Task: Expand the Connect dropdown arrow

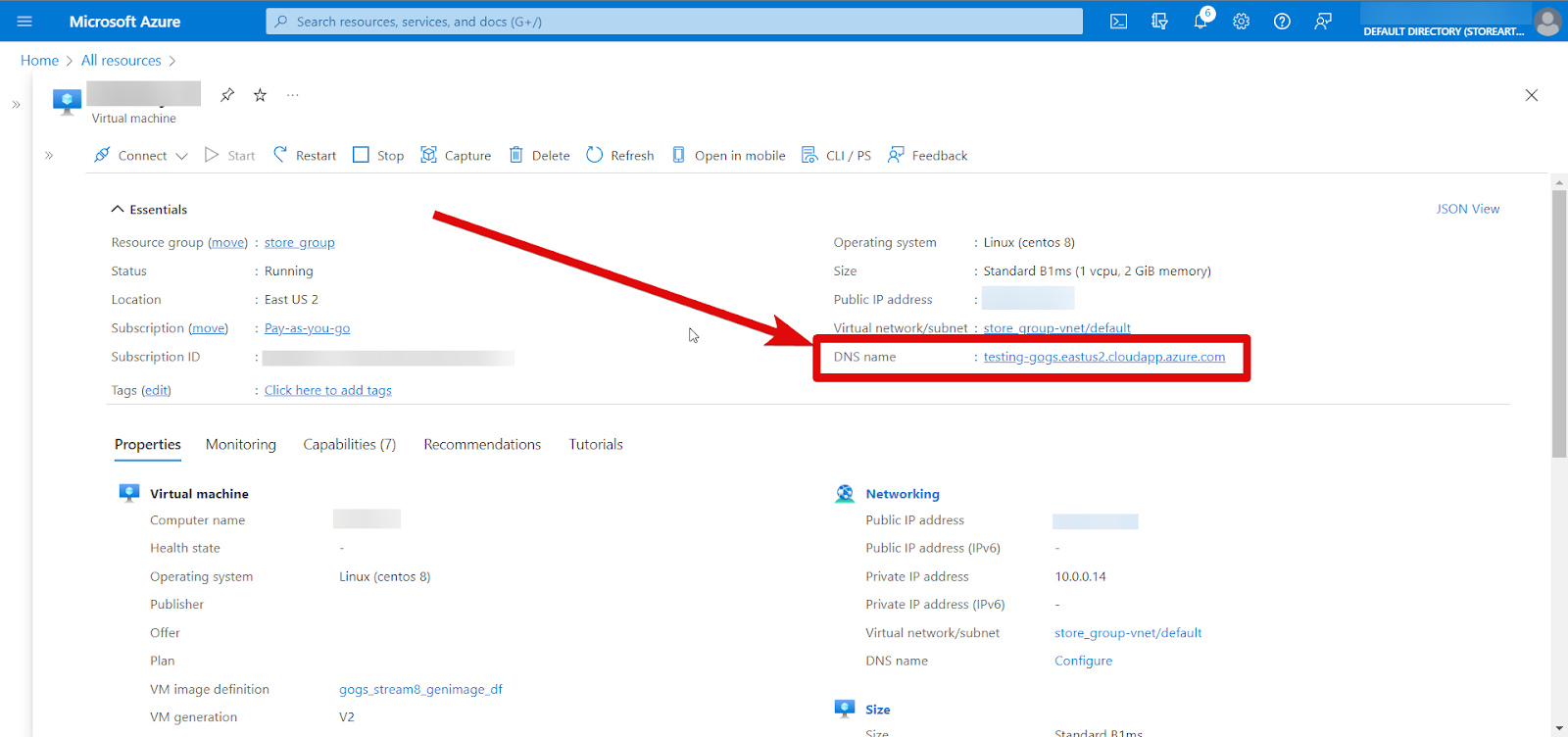Action: 181,156
